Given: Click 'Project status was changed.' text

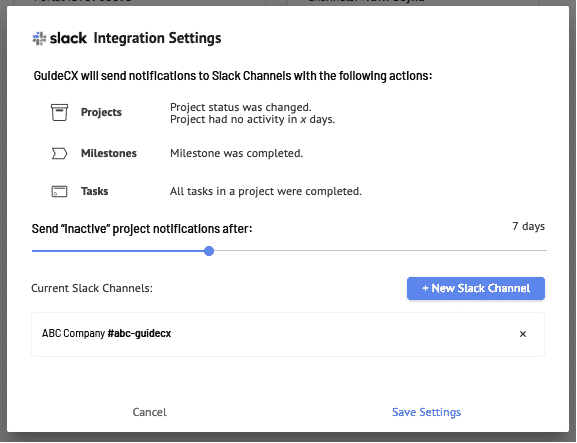Looking at the screenshot, I should (241, 107).
